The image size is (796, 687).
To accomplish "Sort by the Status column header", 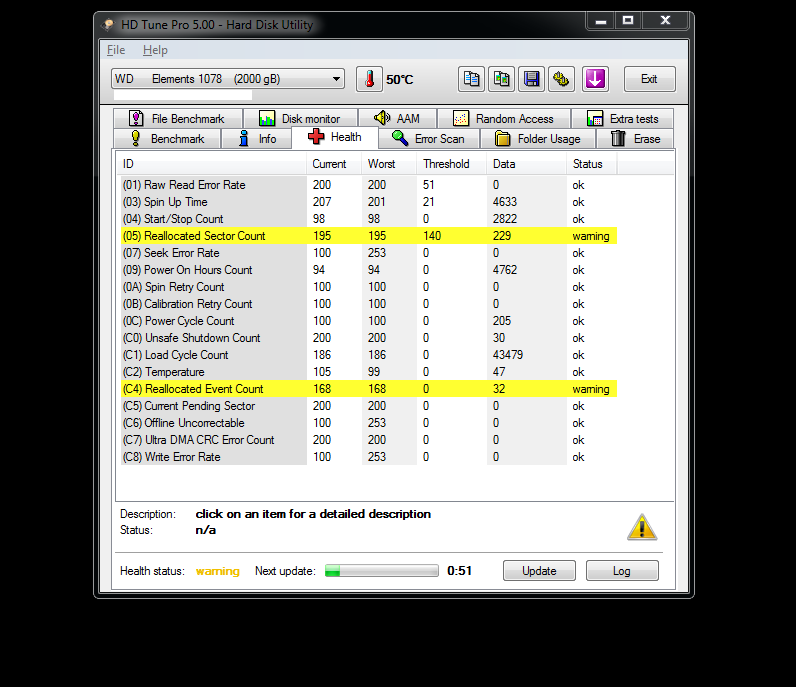I will tap(592, 164).
